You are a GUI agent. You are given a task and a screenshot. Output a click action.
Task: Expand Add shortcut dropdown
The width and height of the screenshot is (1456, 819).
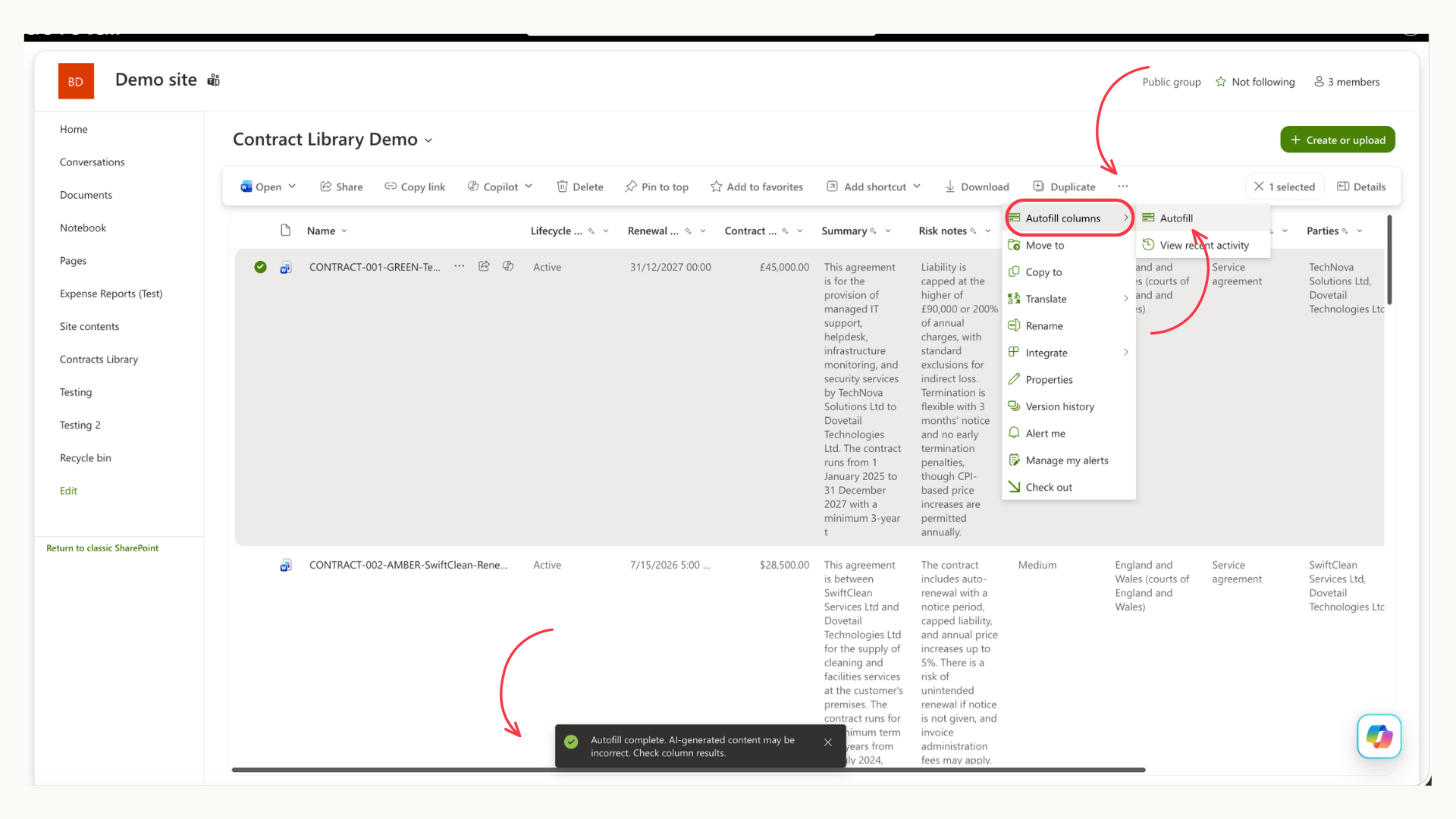click(917, 187)
